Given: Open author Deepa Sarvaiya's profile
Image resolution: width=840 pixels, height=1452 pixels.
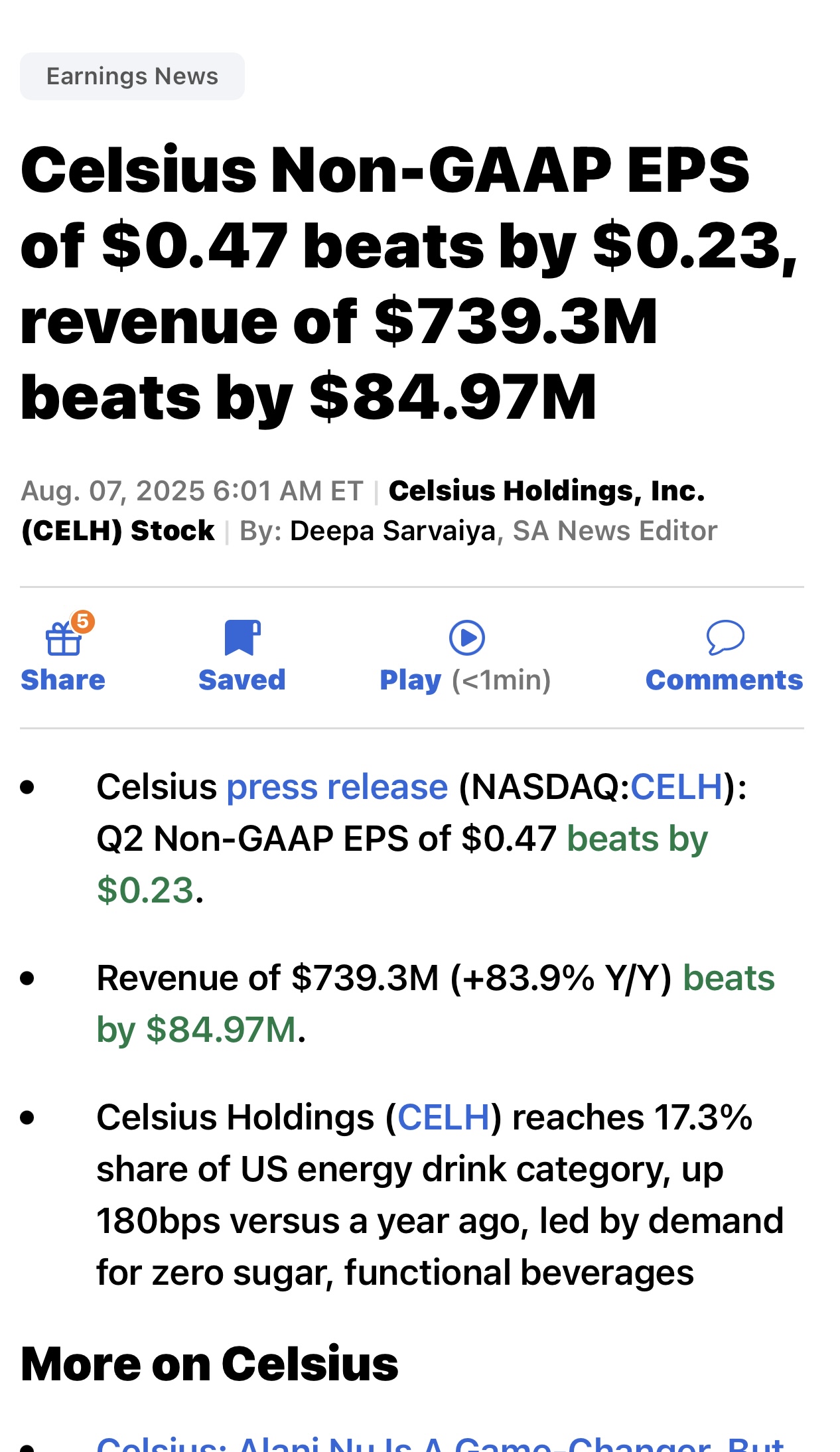Looking at the screenshot, I should [393, 531].
